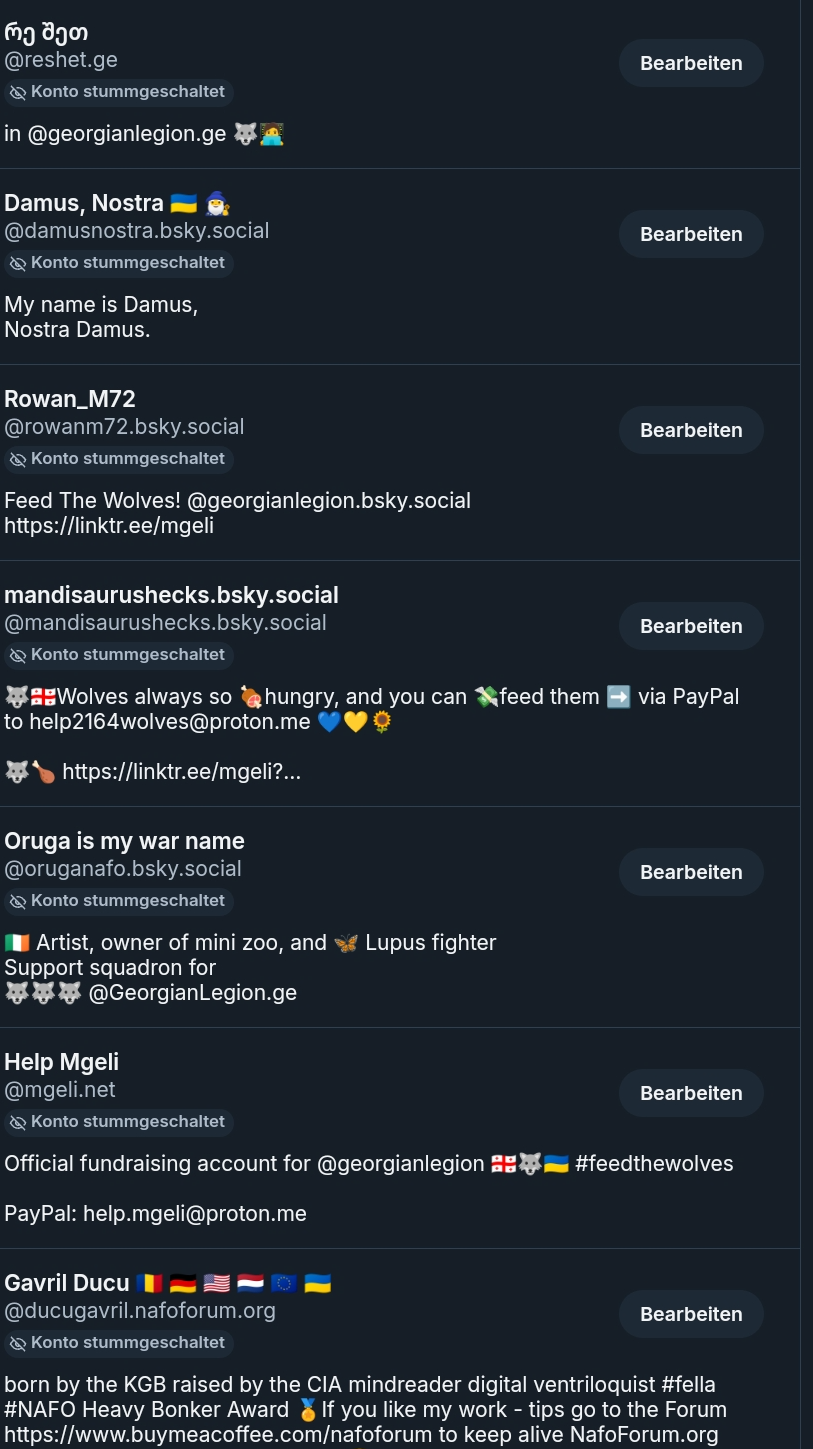Click the muted-eye icon under ducugavril.nafoforum.org
813x1449 pixels.
pyautogui.click(x=18, y=1343)
